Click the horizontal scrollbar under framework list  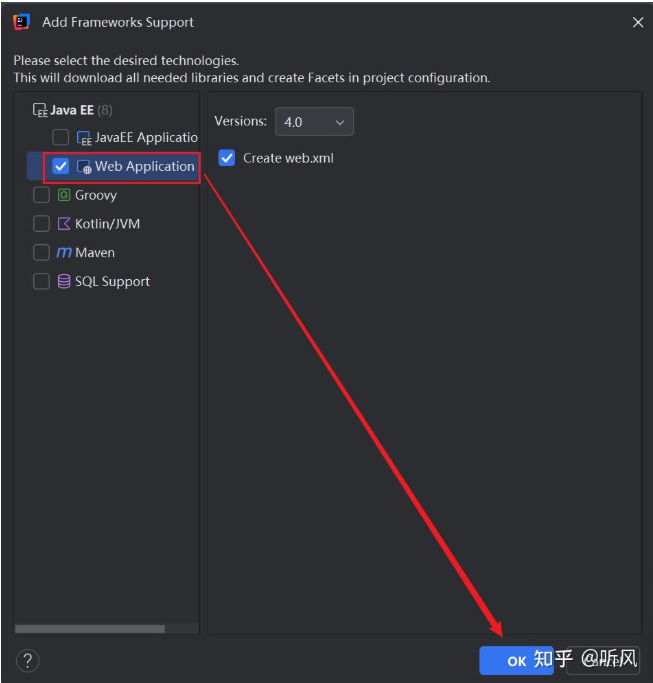(90, 629)
